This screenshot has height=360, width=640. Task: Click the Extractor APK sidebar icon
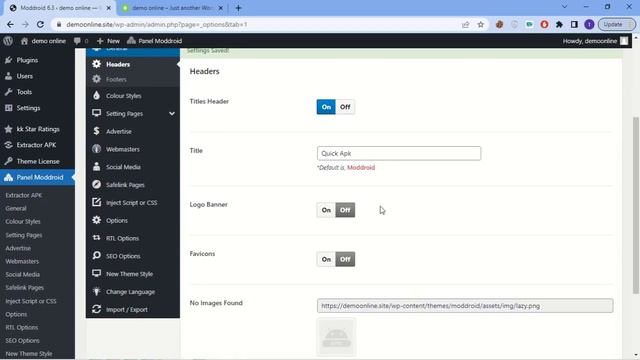coord(8,145)
